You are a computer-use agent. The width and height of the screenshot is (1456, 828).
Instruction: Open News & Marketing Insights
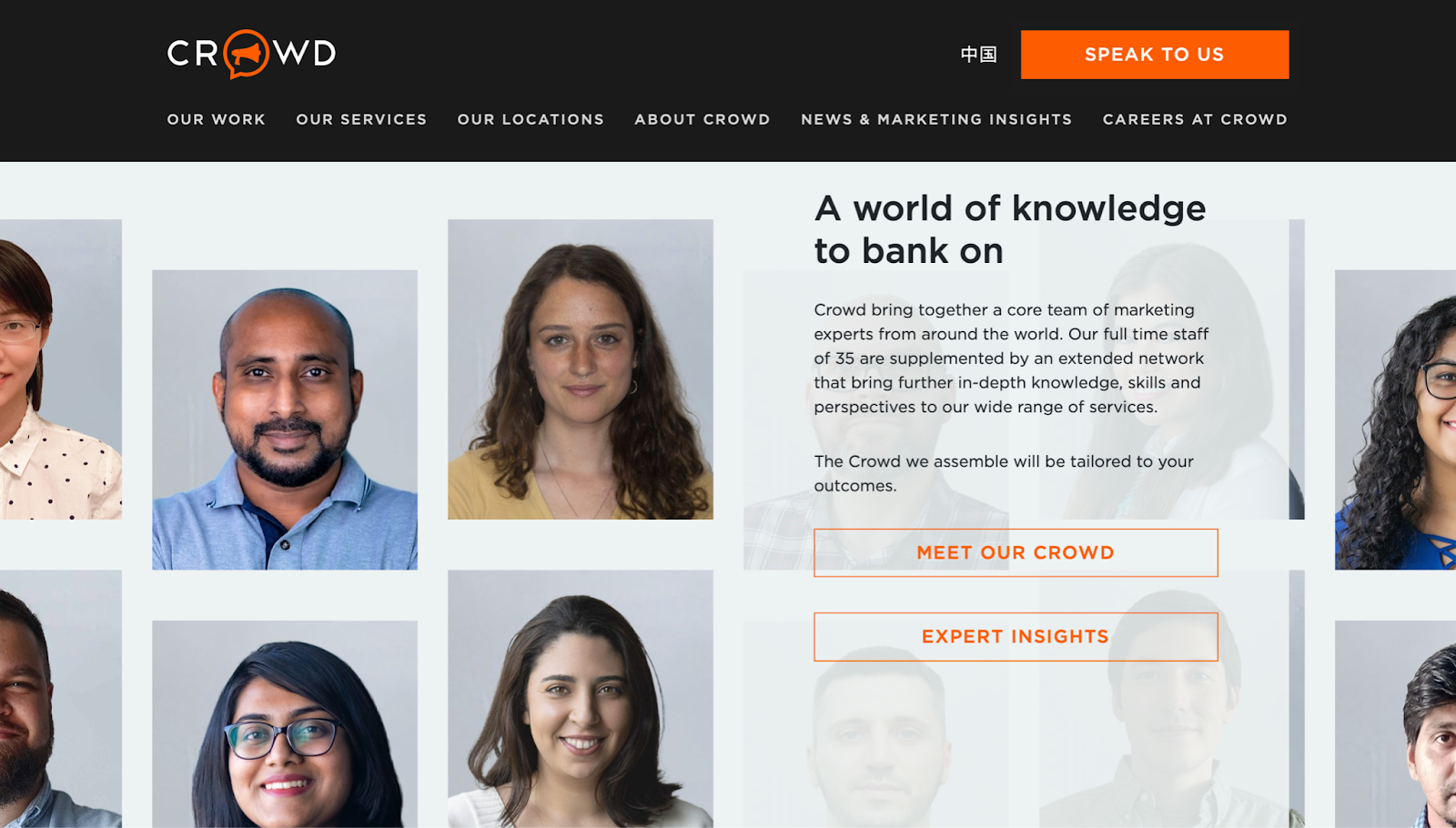coord(936,119)
